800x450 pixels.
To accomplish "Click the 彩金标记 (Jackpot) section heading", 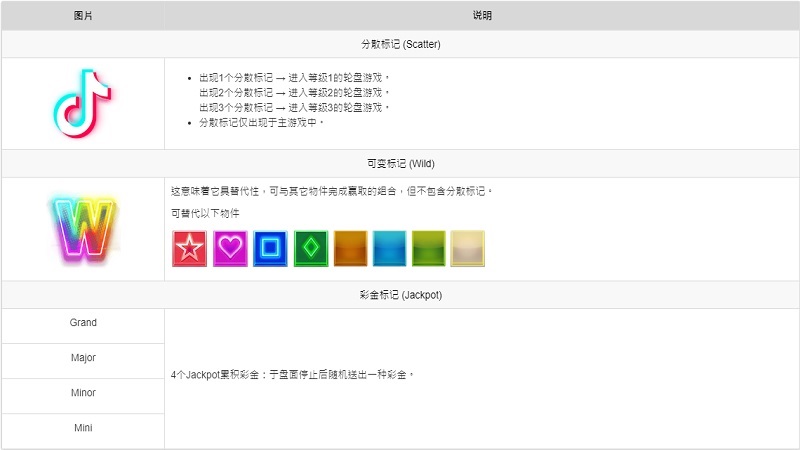I will [401, 295].
